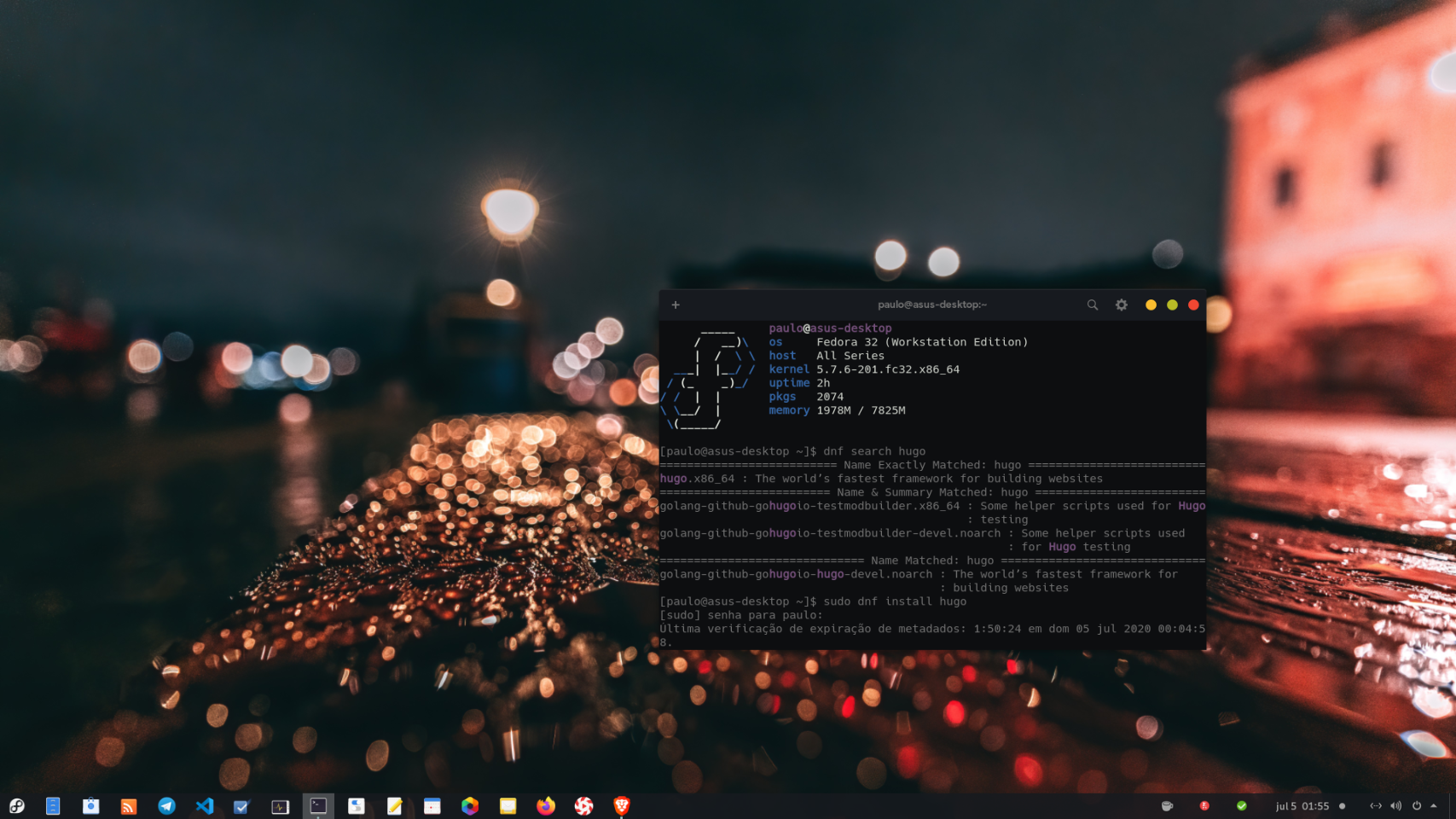Open the date and time clock menu
The height and width of the screenshot is (819, 1456).
pyautogui.click(x=1302, y=805)
